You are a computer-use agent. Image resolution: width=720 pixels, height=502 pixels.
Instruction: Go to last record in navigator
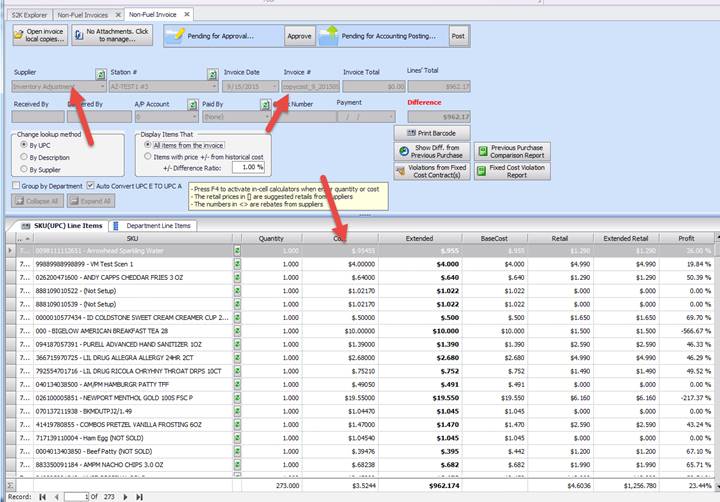pyautogui.click(x=139, y=496)
